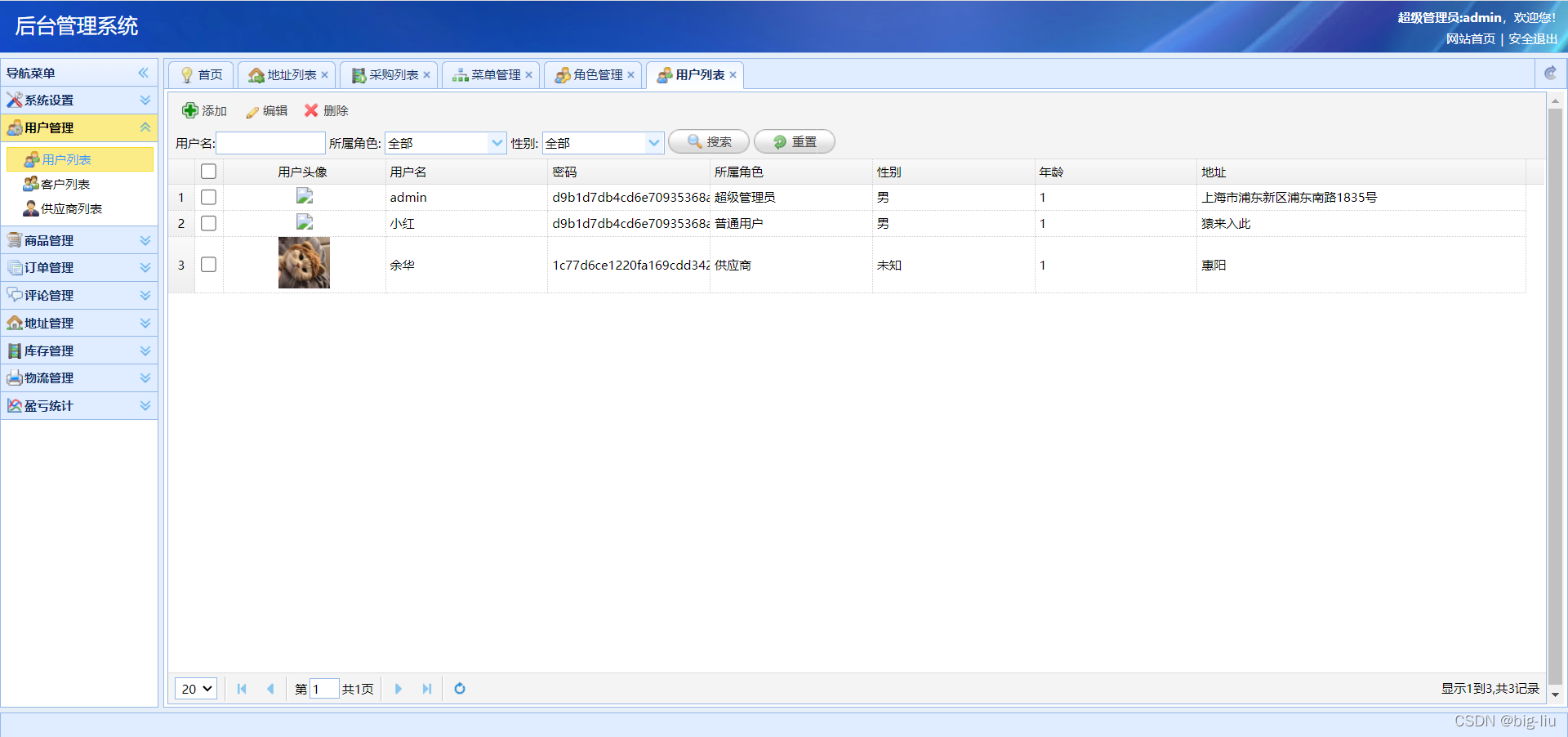The height and width of the screenshot is (737, 1568).
Task: Open page size selector showing 20
Action: pyautogui.click(x=196, y=689)
